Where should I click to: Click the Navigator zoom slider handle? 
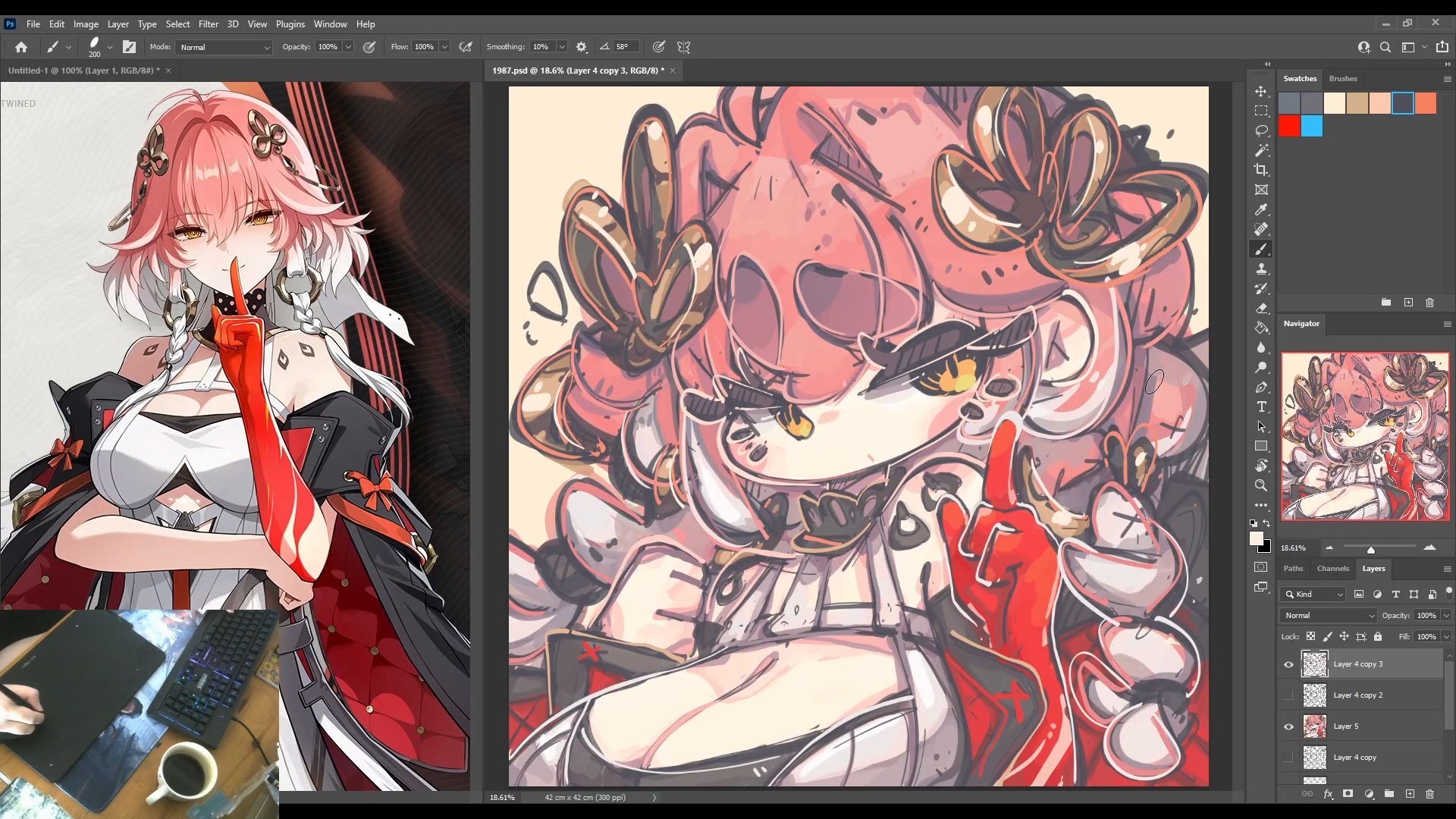(1371, 549)
